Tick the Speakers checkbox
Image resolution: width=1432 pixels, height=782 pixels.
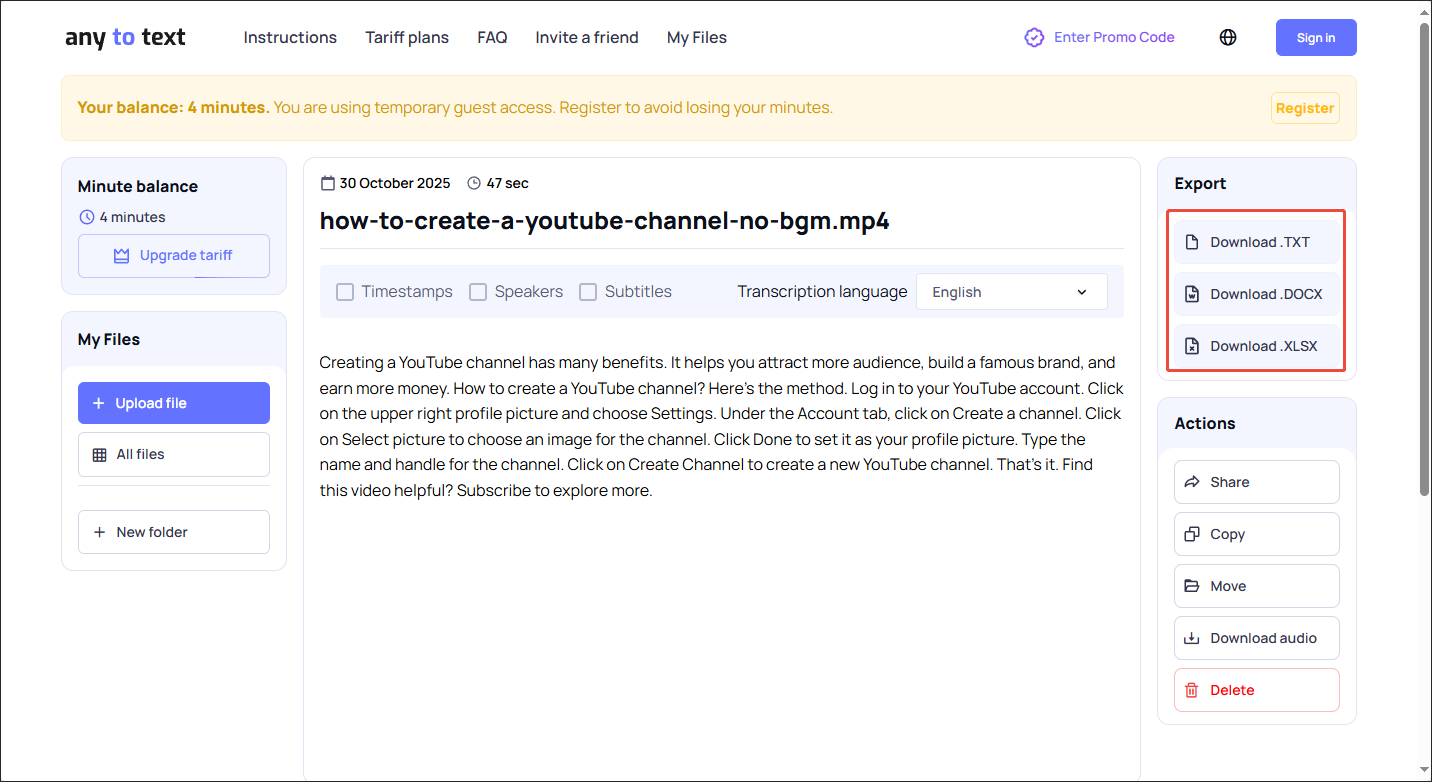point(478,292)
